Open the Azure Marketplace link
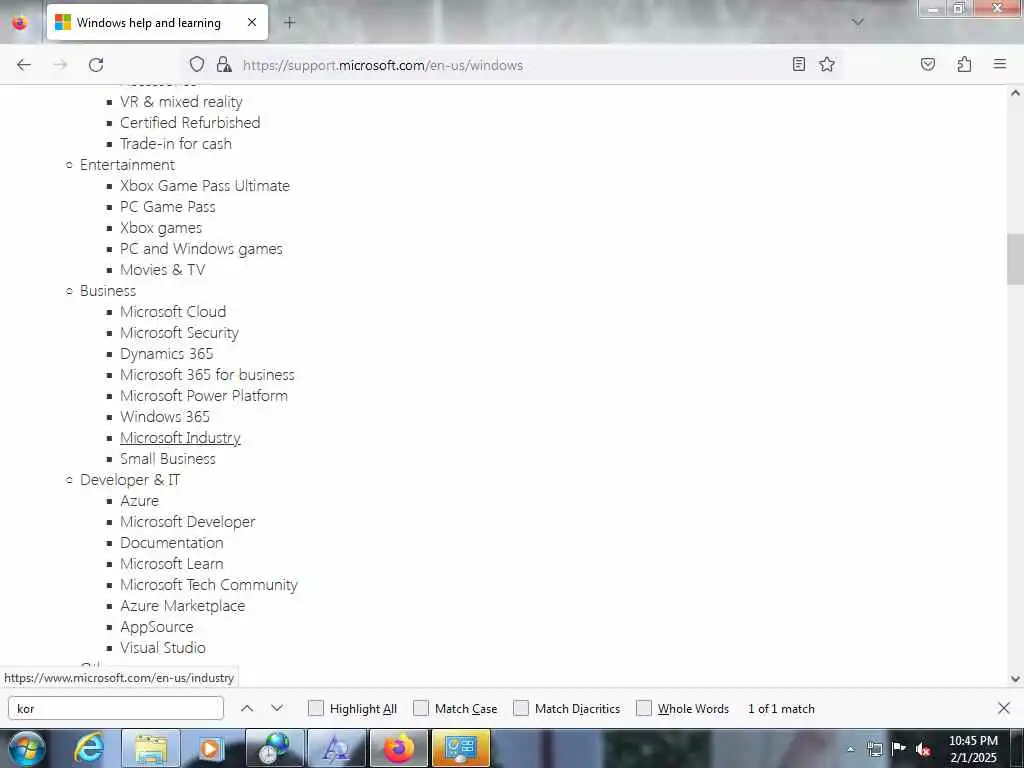This screenshot has width=1024, height=768. point(182,606)
